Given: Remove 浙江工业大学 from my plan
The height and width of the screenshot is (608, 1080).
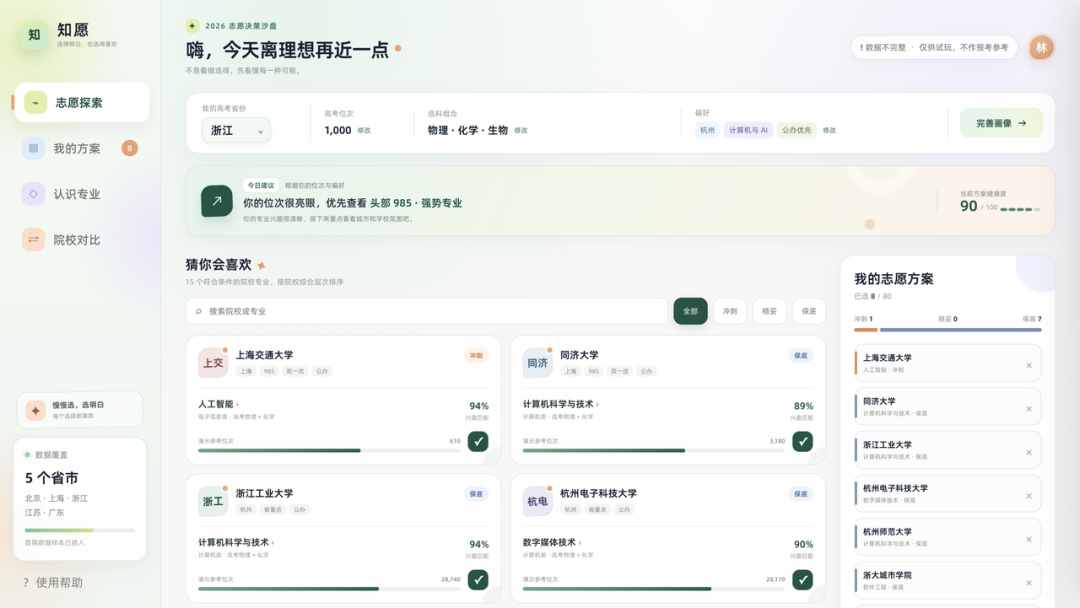Looking at the screenshot, I should (x=1029, y=452).
